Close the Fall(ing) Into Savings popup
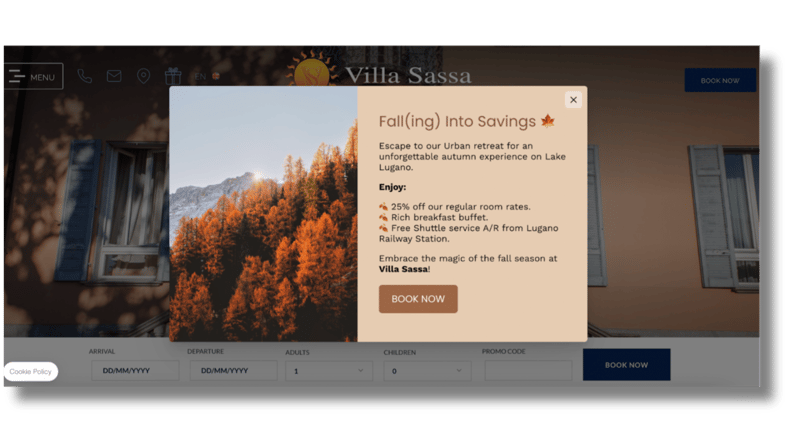This screenshot has height=441, width=785. tap(573, 100)
